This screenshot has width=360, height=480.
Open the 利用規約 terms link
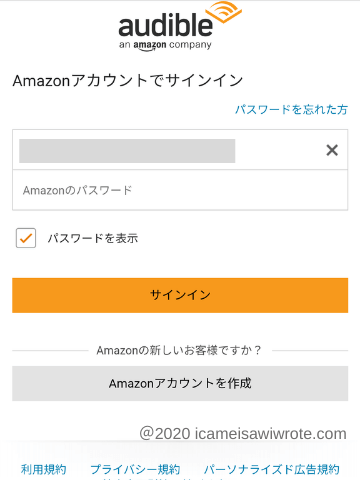click(43, 469)
